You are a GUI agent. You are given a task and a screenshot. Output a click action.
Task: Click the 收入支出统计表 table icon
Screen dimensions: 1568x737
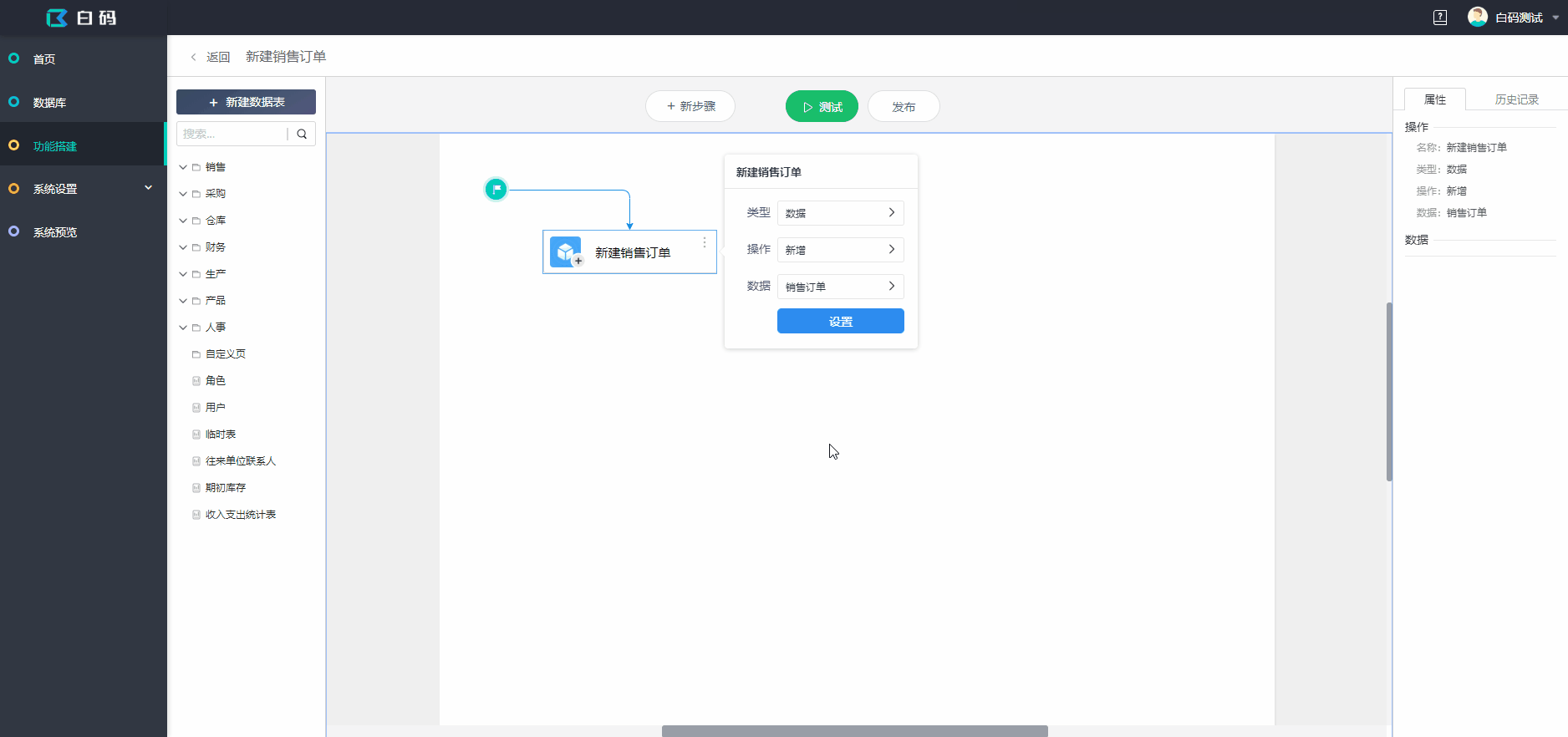click(196, 515)
